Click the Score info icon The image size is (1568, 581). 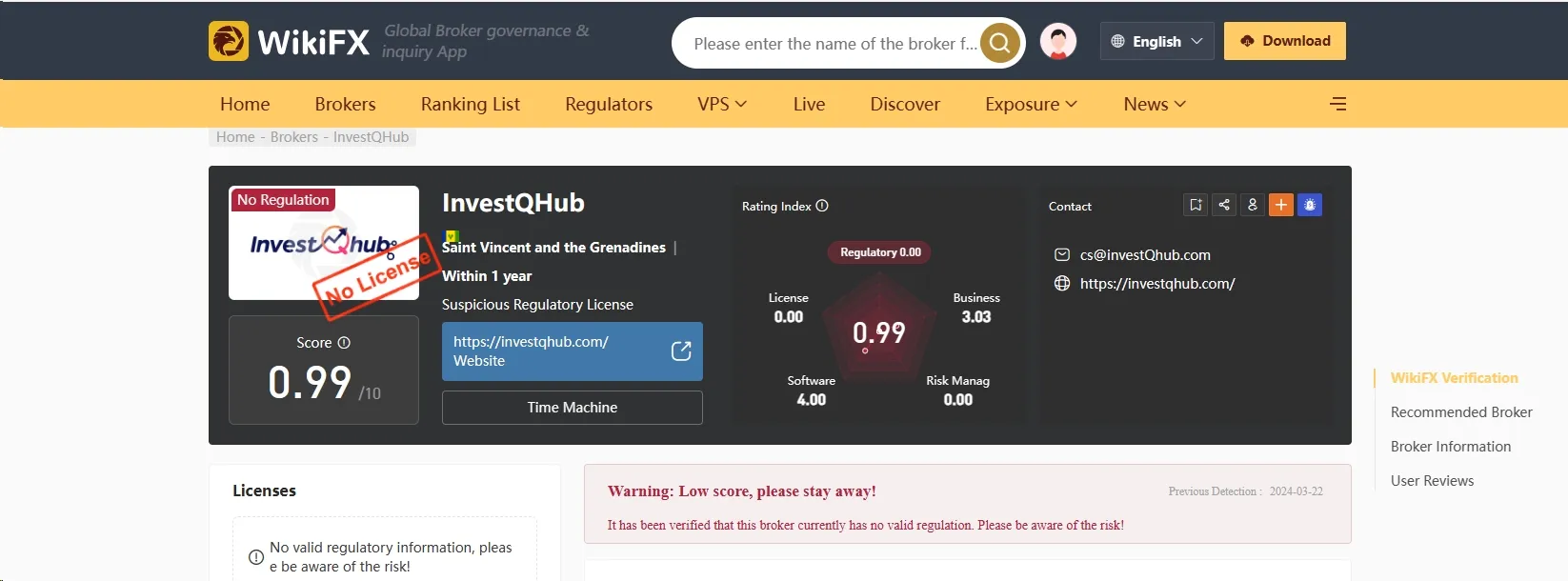(x=344, y=343)
